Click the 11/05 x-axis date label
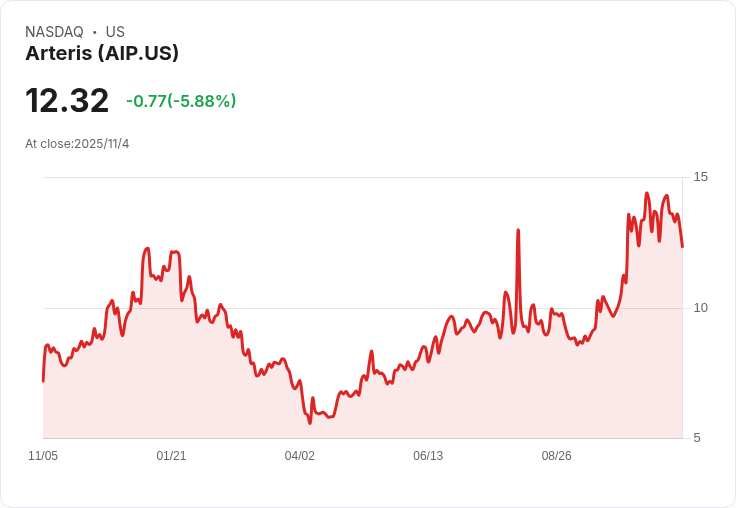Image resolution: width=736 pixels, height=508 pixels. (43, 456)
